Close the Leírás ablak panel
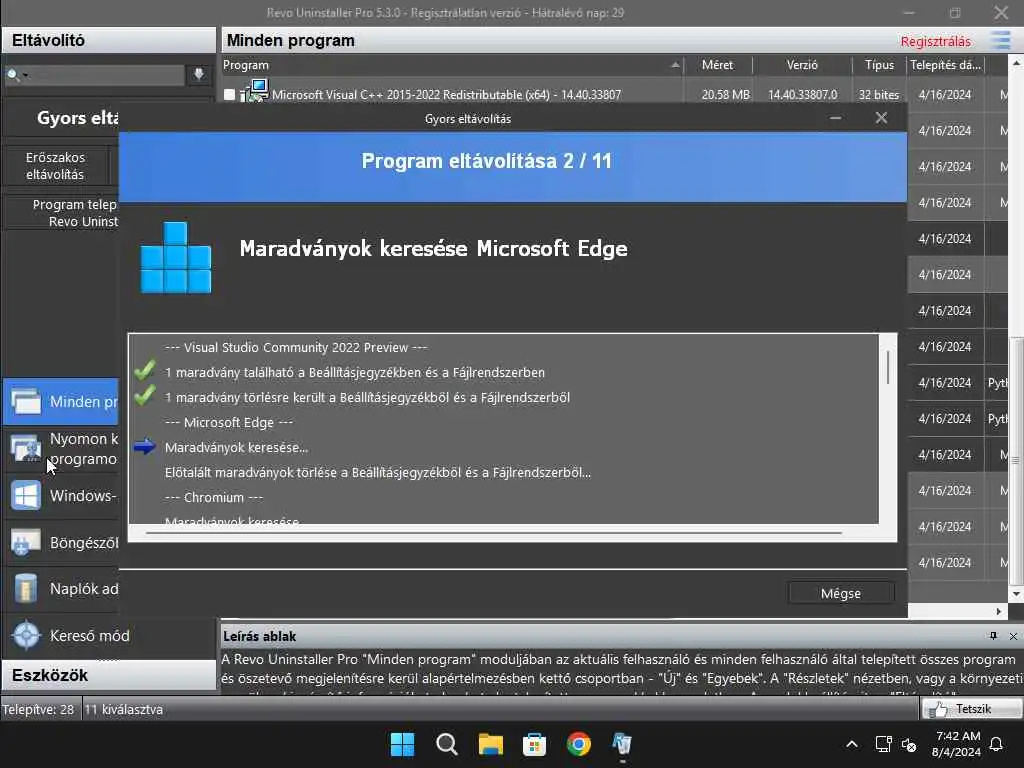Image resolution: width=1024 pixels, height=768 pixels. (1013, 636)
